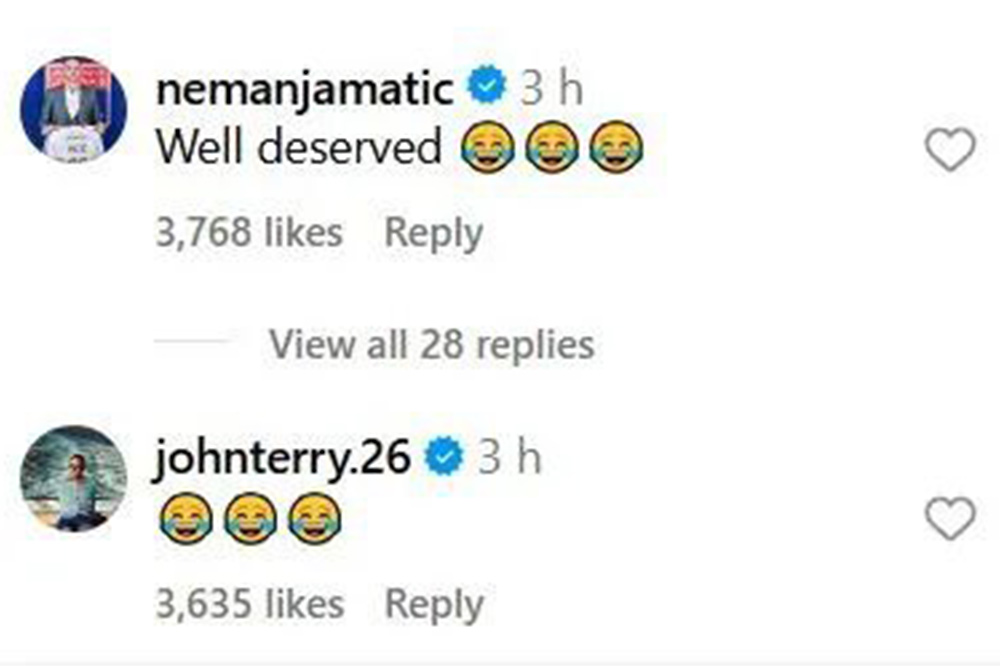Image resolution: width=1000 pixels, height=666 pixels.
Task: Click the first laughing emoji after 'Well deserved'
Action: click(487, 150)
